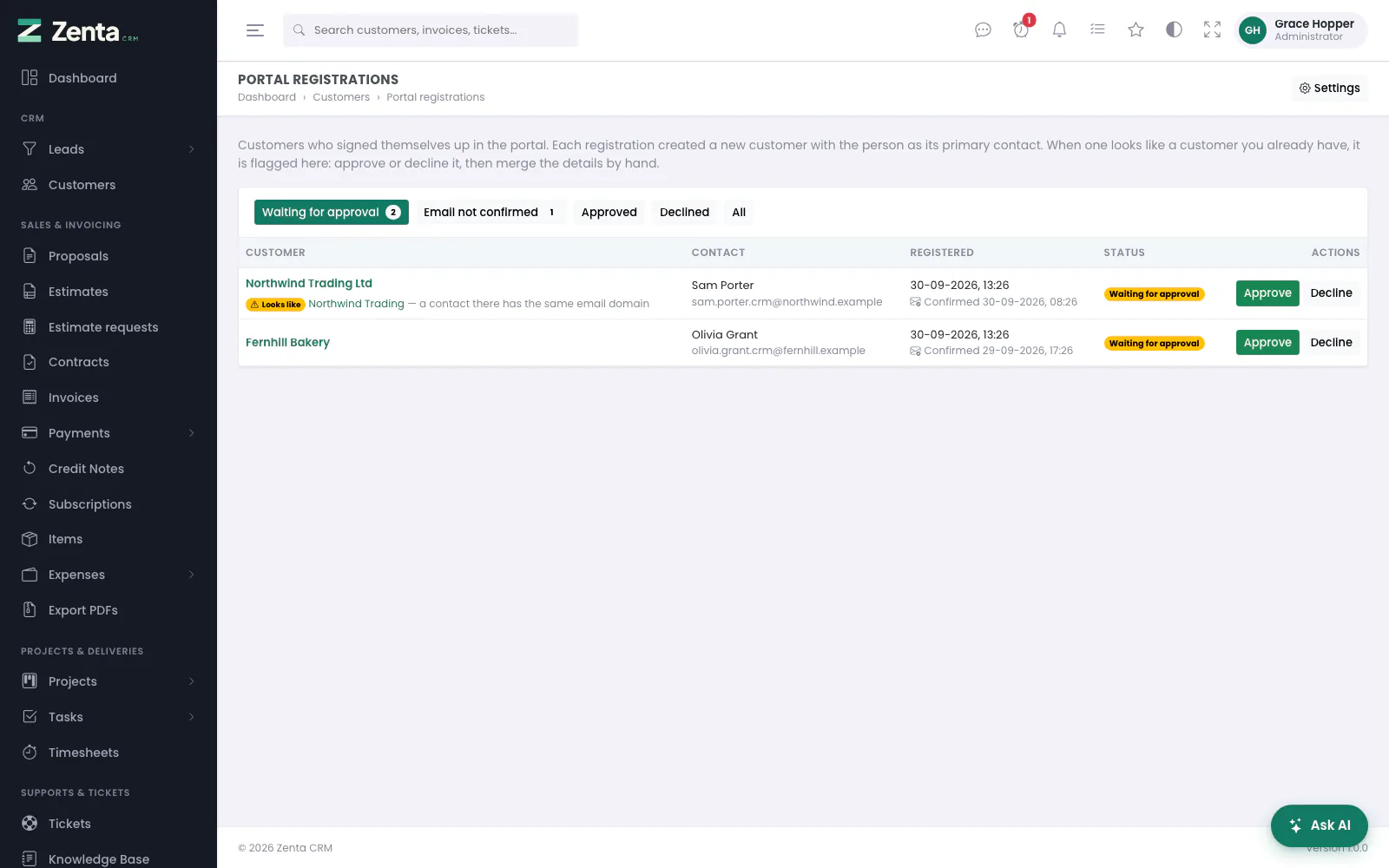1389x868 pixels.
Task: Click the Tickets lifebuoy icon
Action: [30, 824]
